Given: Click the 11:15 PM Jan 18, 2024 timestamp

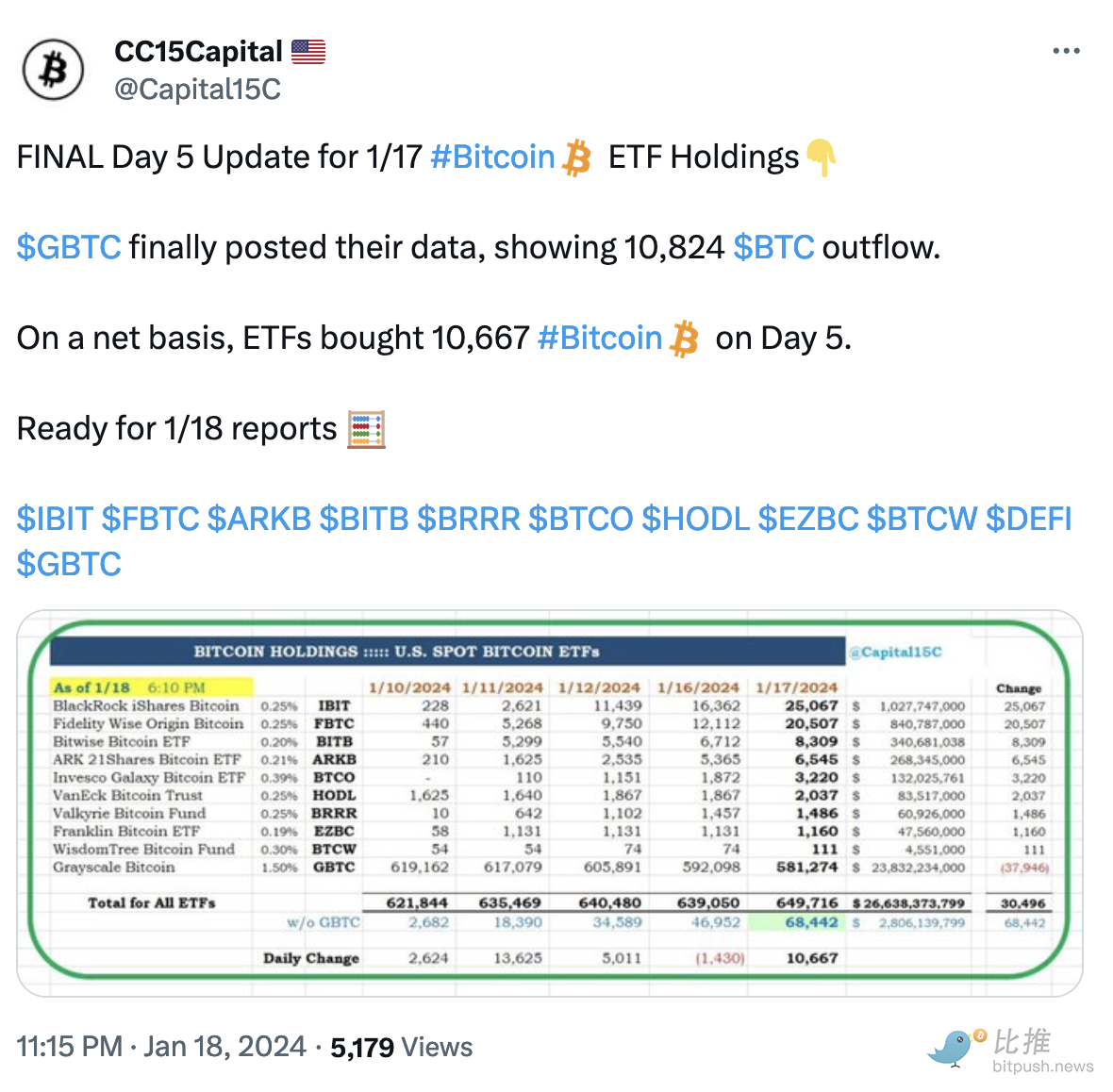Looking at the screenshot, I should (x=161, y=1047).
